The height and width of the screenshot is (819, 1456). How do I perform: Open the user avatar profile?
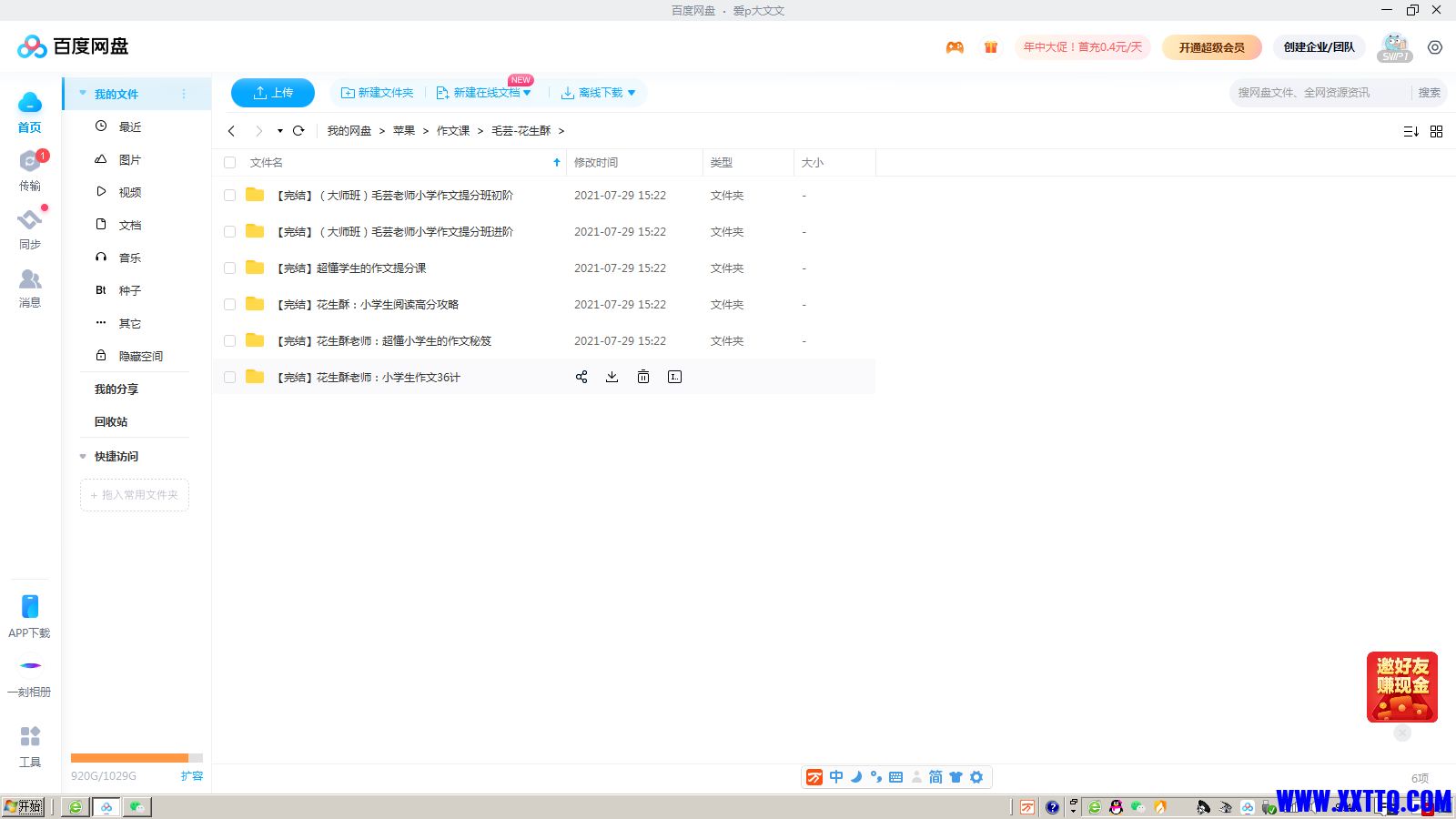click(x=1395, y=46)
